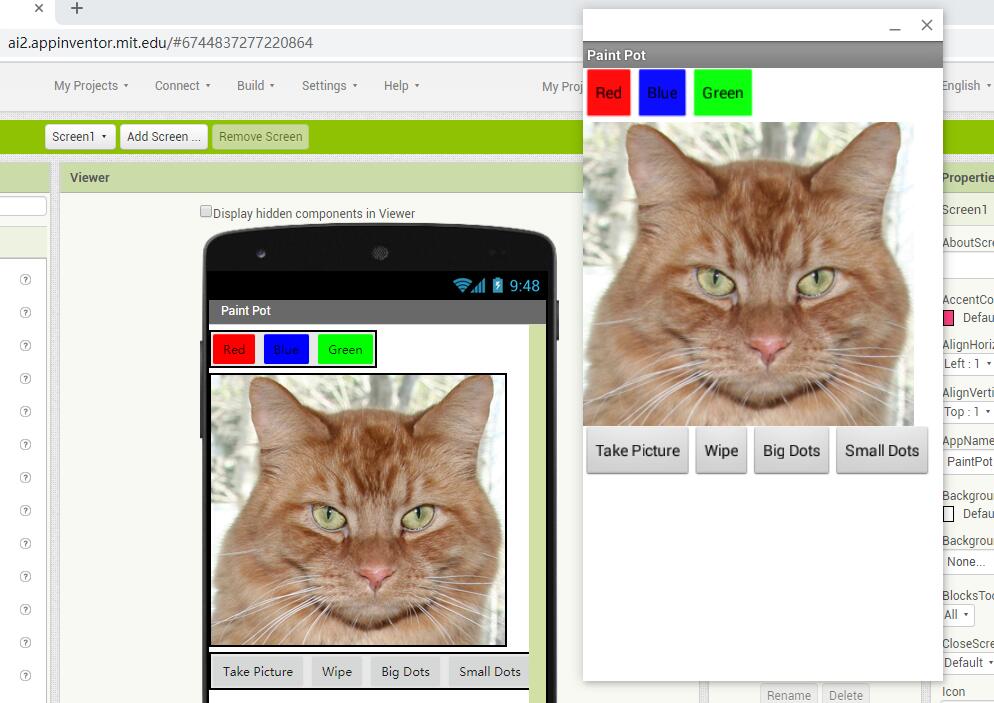Open a new browser tab
Viewport: 994px width, 703px height.
(x=77, y=8)
